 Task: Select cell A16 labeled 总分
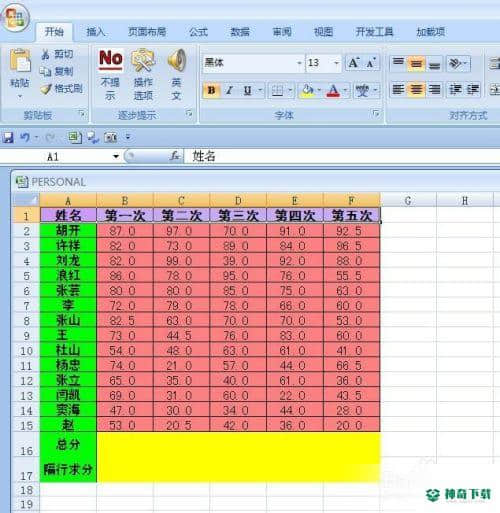pos(68,445)
